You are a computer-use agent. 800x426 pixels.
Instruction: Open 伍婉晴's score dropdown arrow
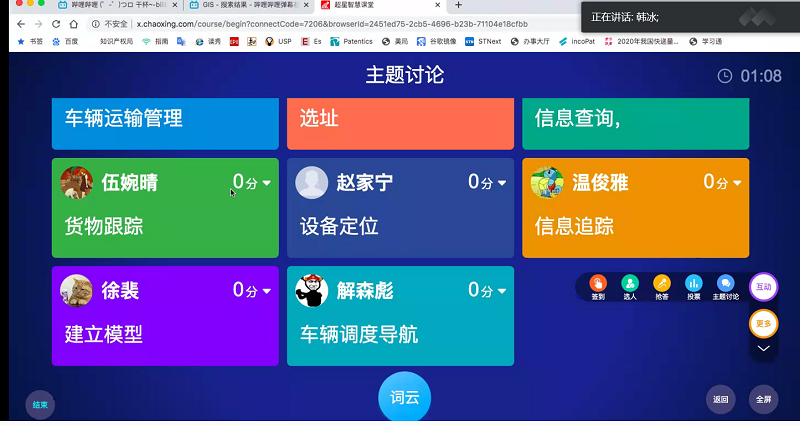point(267,183)
